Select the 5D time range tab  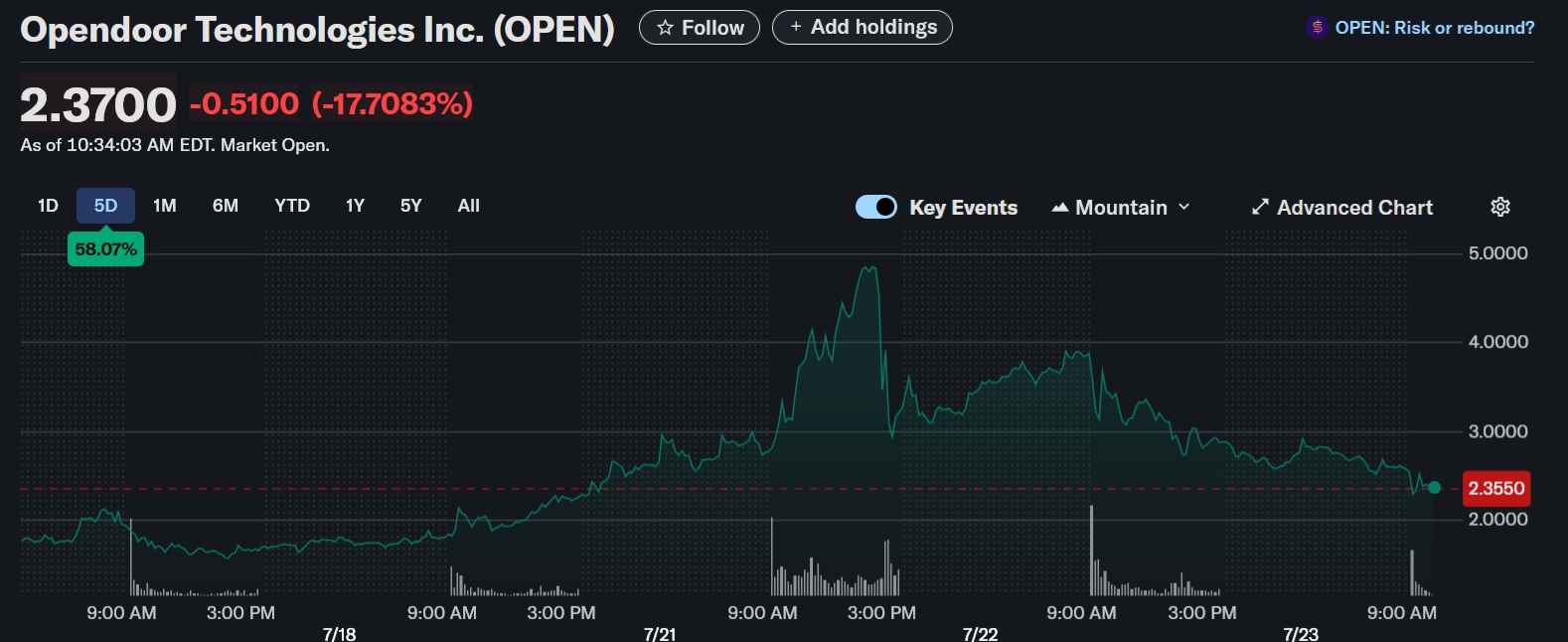(x=105, y=206)
